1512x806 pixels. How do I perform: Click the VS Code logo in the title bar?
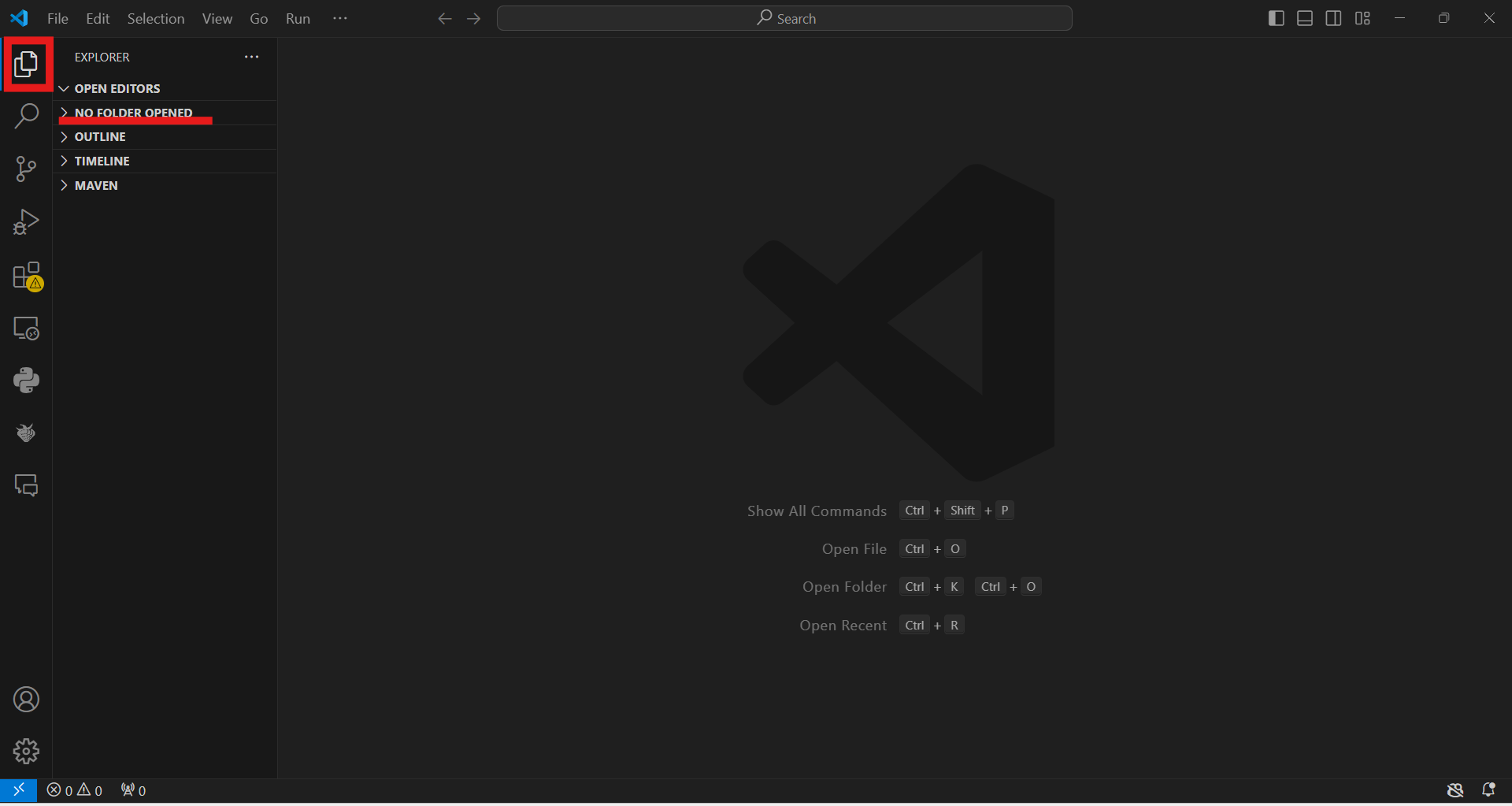coord(19,18)
